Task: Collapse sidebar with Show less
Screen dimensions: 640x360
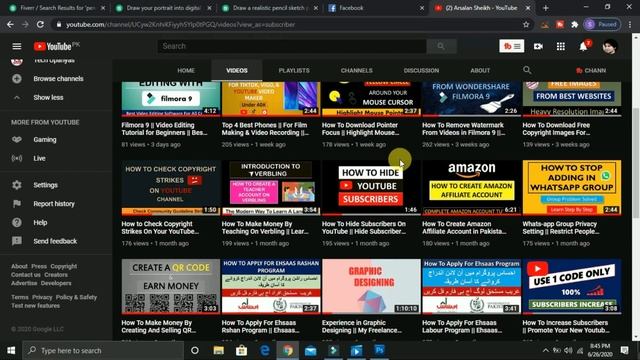Action: click(48, 98)
